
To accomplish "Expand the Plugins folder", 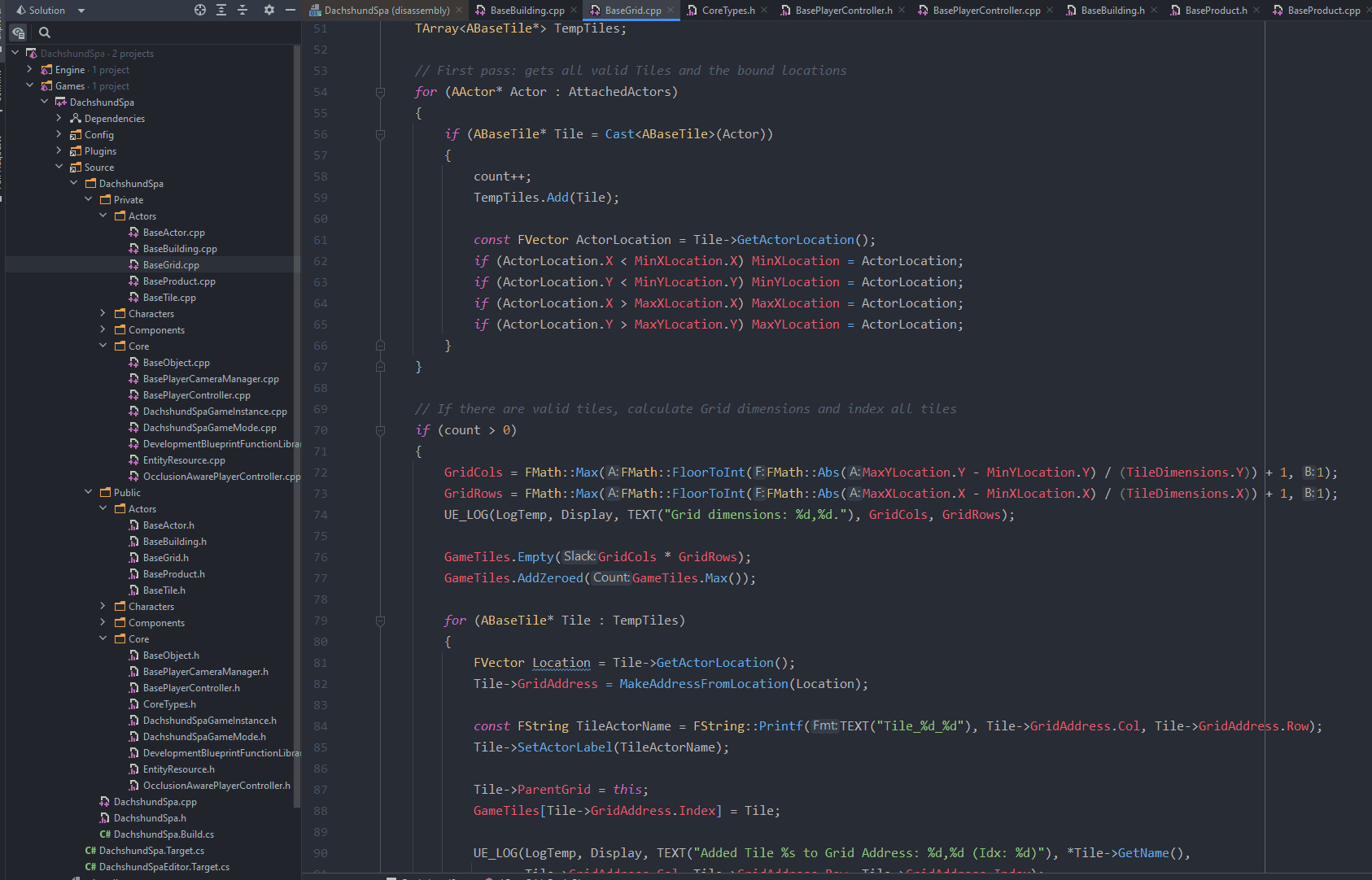I will [59, 151].
